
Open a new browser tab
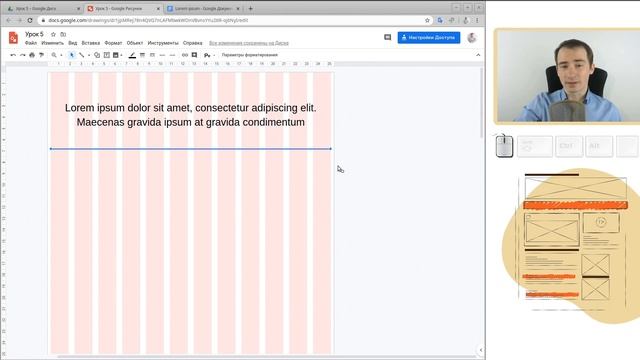pos(250,8)
